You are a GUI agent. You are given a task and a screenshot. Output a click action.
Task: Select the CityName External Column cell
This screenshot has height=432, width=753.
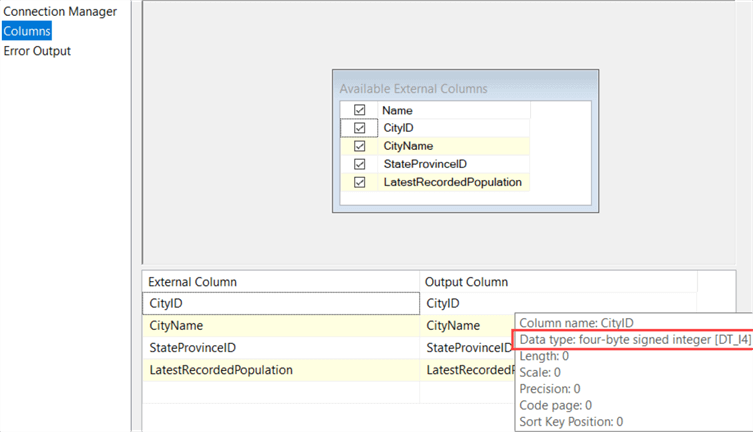click(x=281, y=325)
